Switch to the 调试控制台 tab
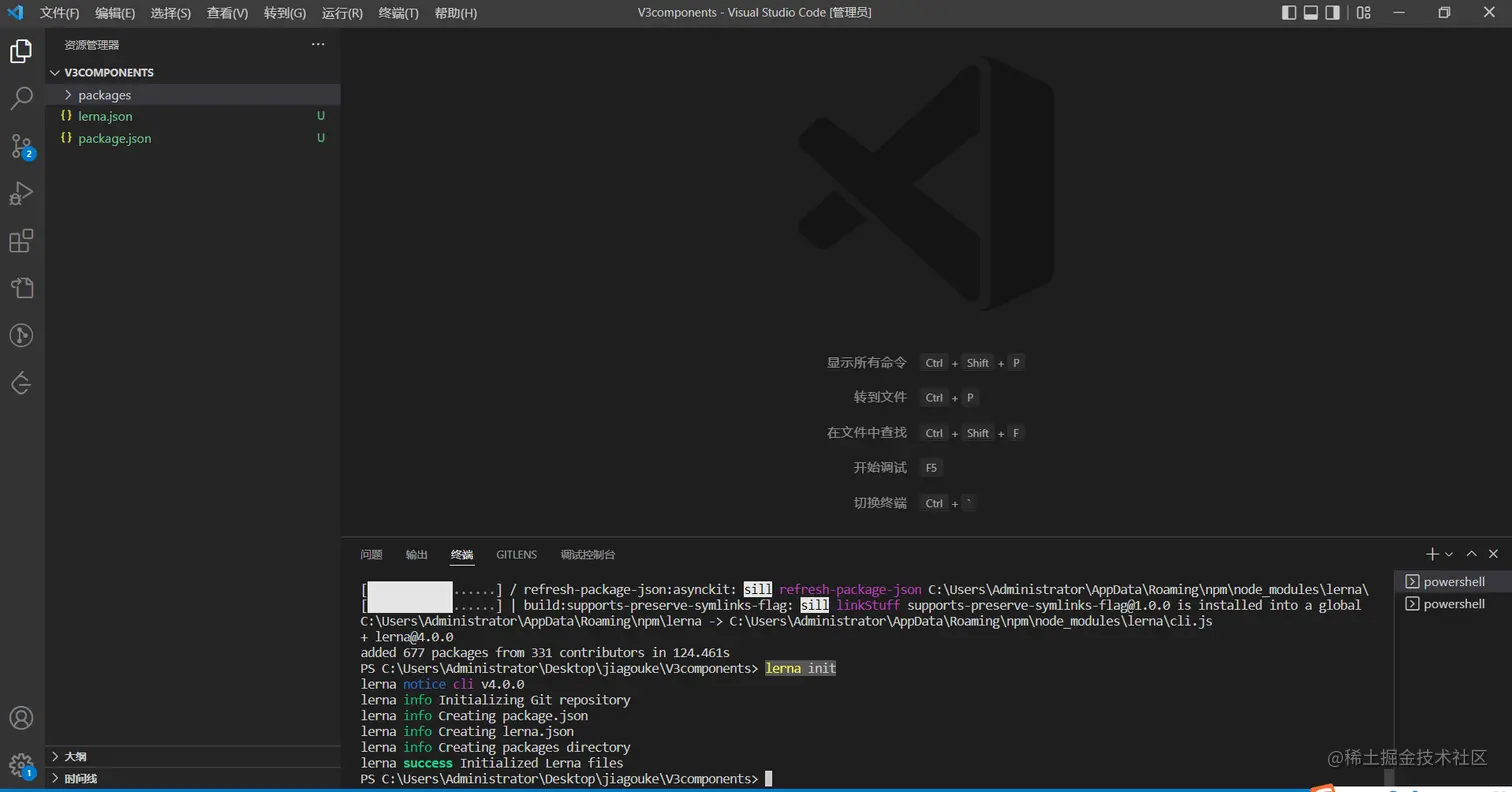Viewport: 1512px width, 792px height. [588, 555]
